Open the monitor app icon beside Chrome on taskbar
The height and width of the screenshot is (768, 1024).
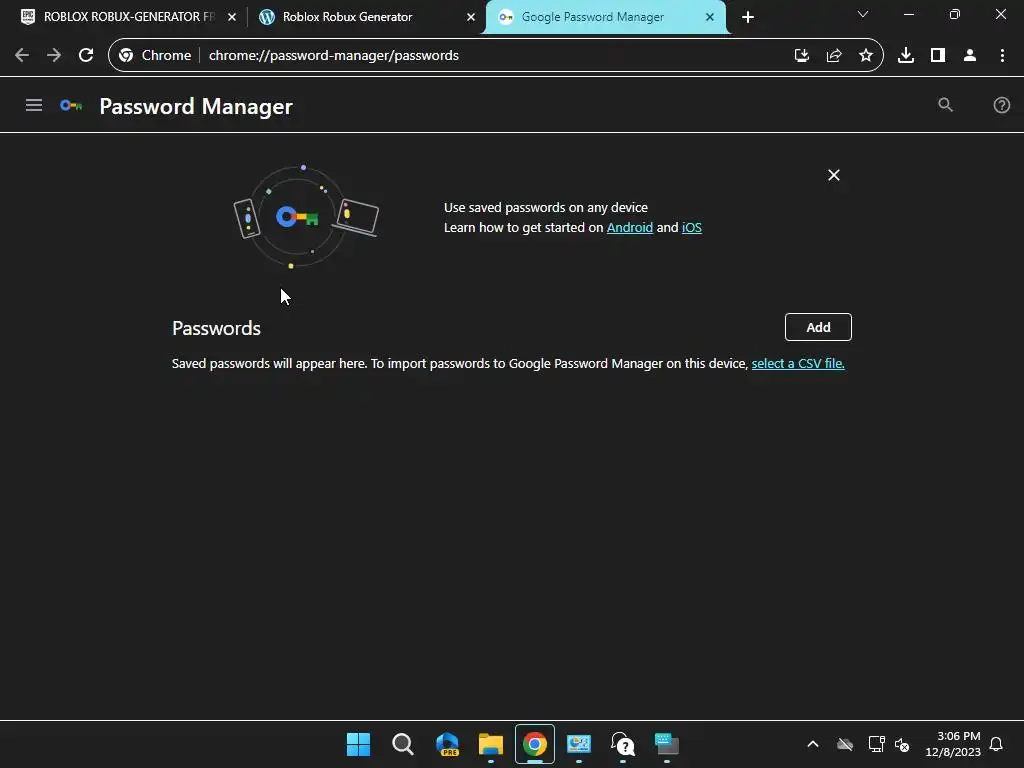pos(579,744)
